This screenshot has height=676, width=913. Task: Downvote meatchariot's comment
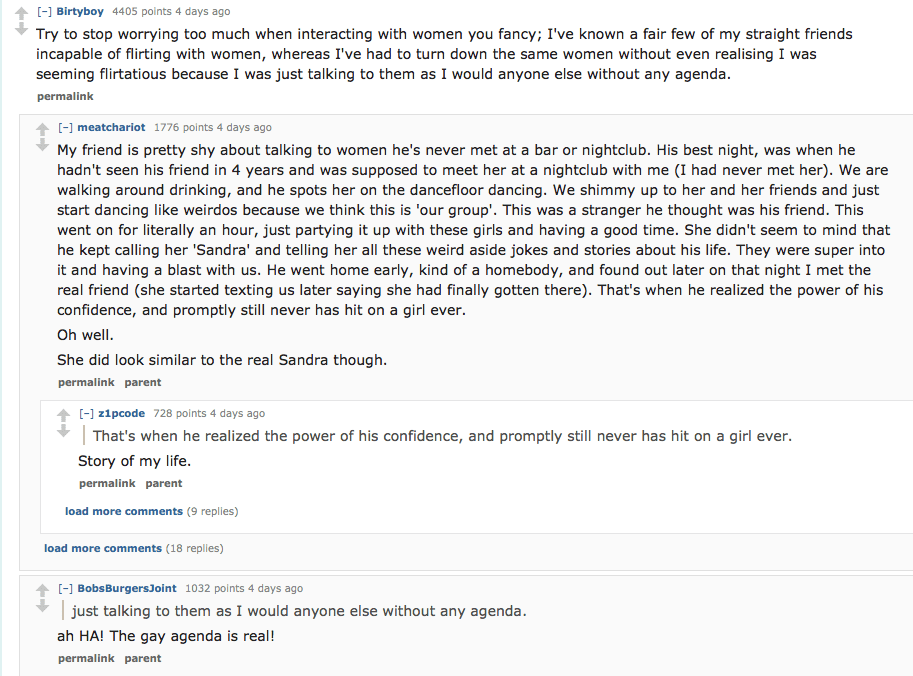(42, 146)
